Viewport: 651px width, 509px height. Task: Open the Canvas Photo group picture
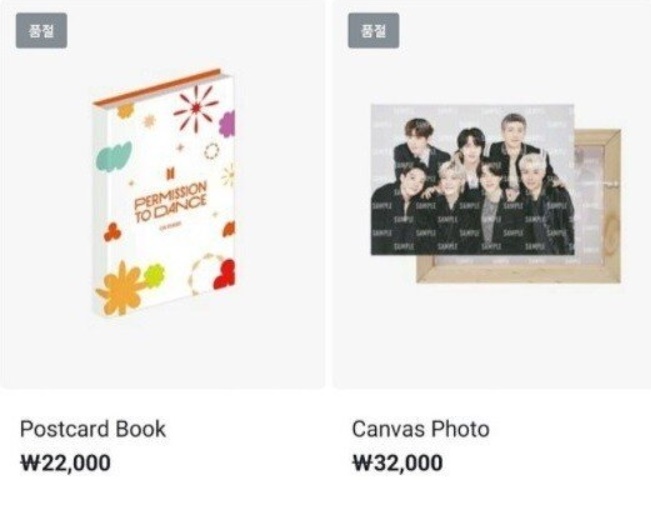(x=472, y=179)
